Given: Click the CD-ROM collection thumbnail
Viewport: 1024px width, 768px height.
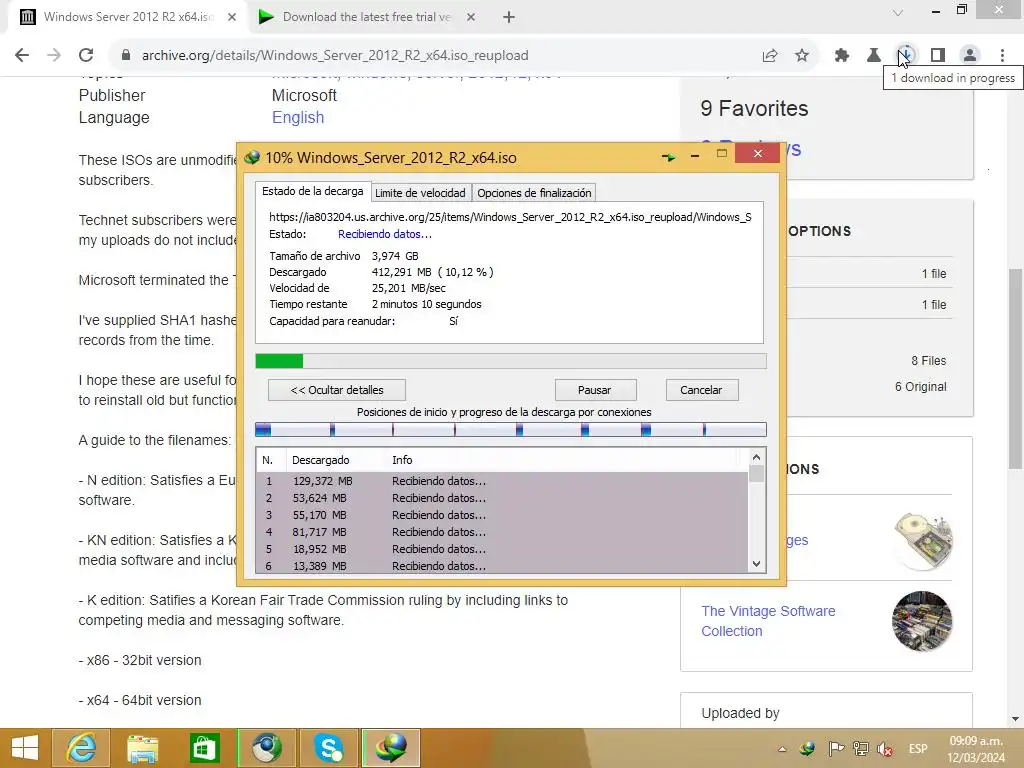Looking at the screenshot, I should pyautogui.click(x=922, y=541).
